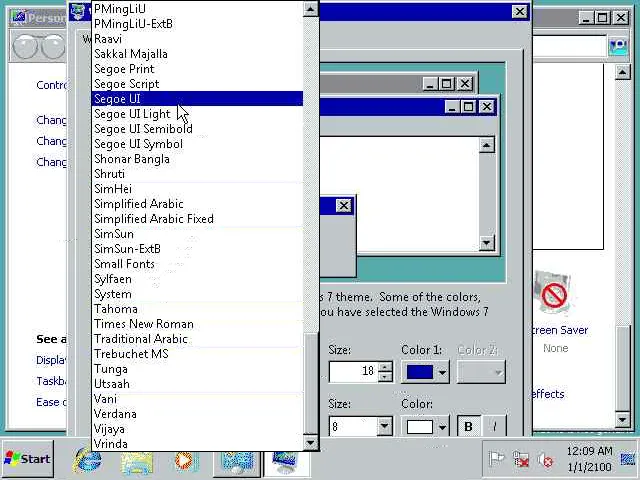Pick Vijaya font

(198, 429)
